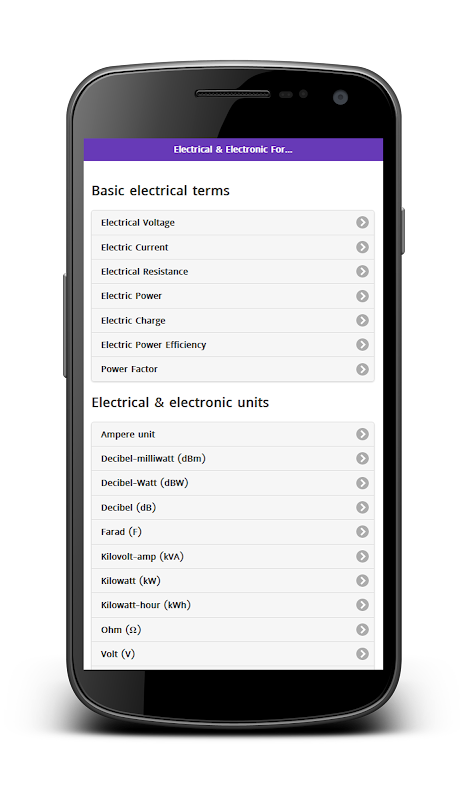The image size is (460, 800).
Task: Expand the Volt (V) entry arrow
Action: click(362, 654)
